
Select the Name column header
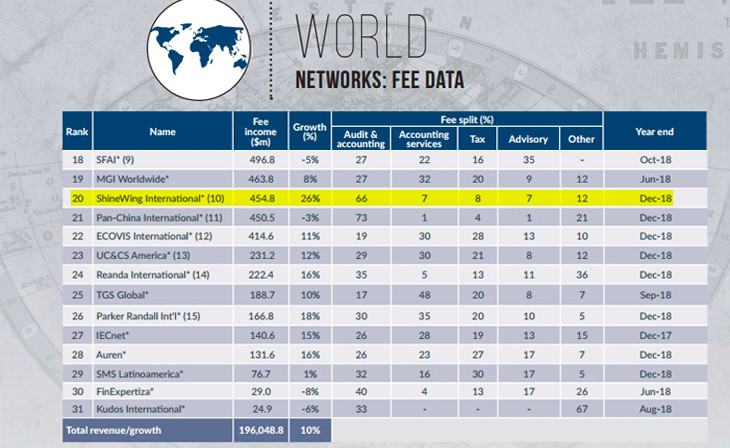163,131
